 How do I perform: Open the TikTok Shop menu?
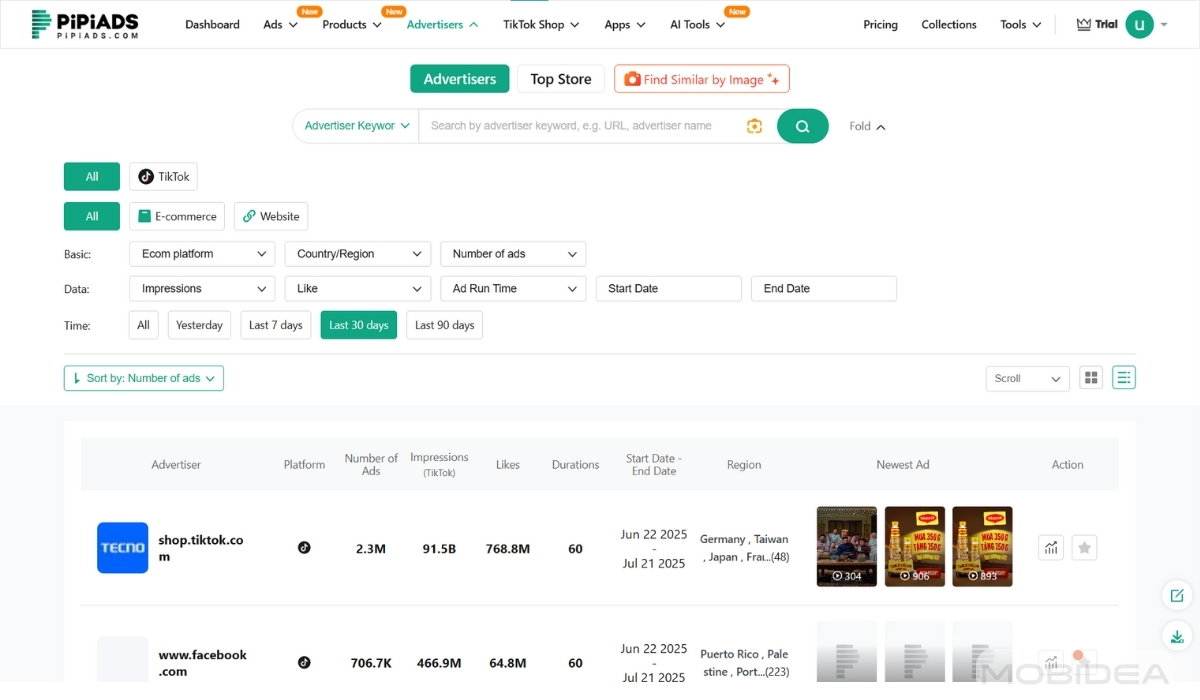click(x=541, y=24)
